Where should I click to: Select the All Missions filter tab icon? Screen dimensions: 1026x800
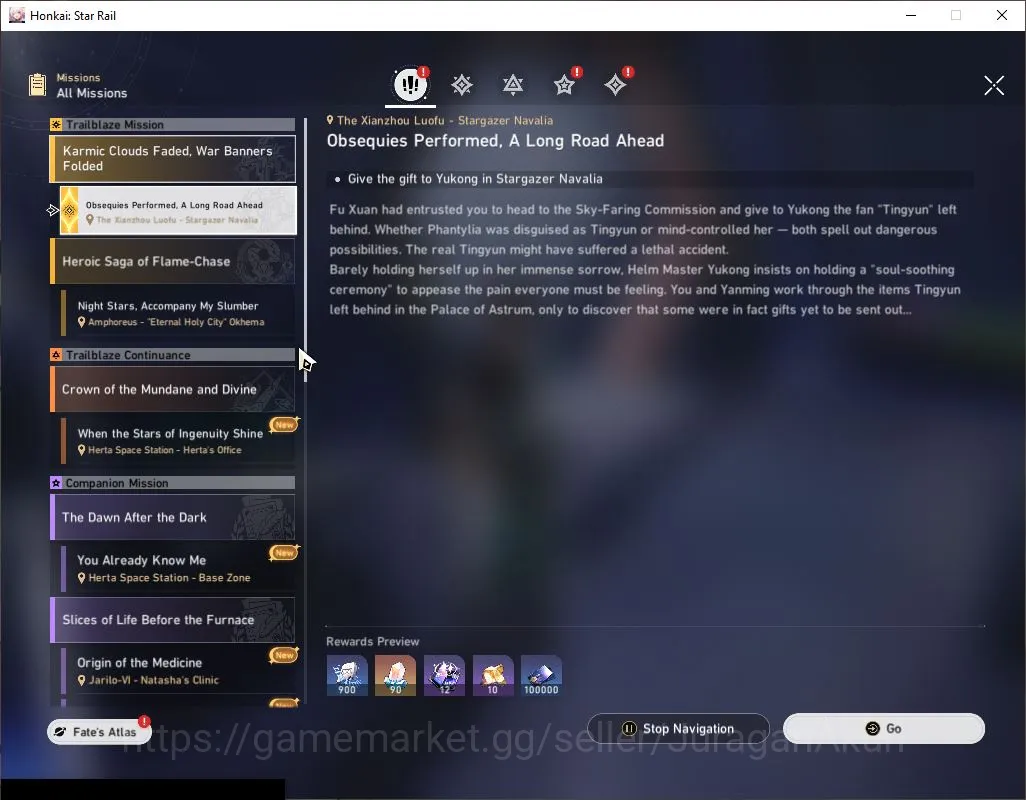click(x=410, y=84)
